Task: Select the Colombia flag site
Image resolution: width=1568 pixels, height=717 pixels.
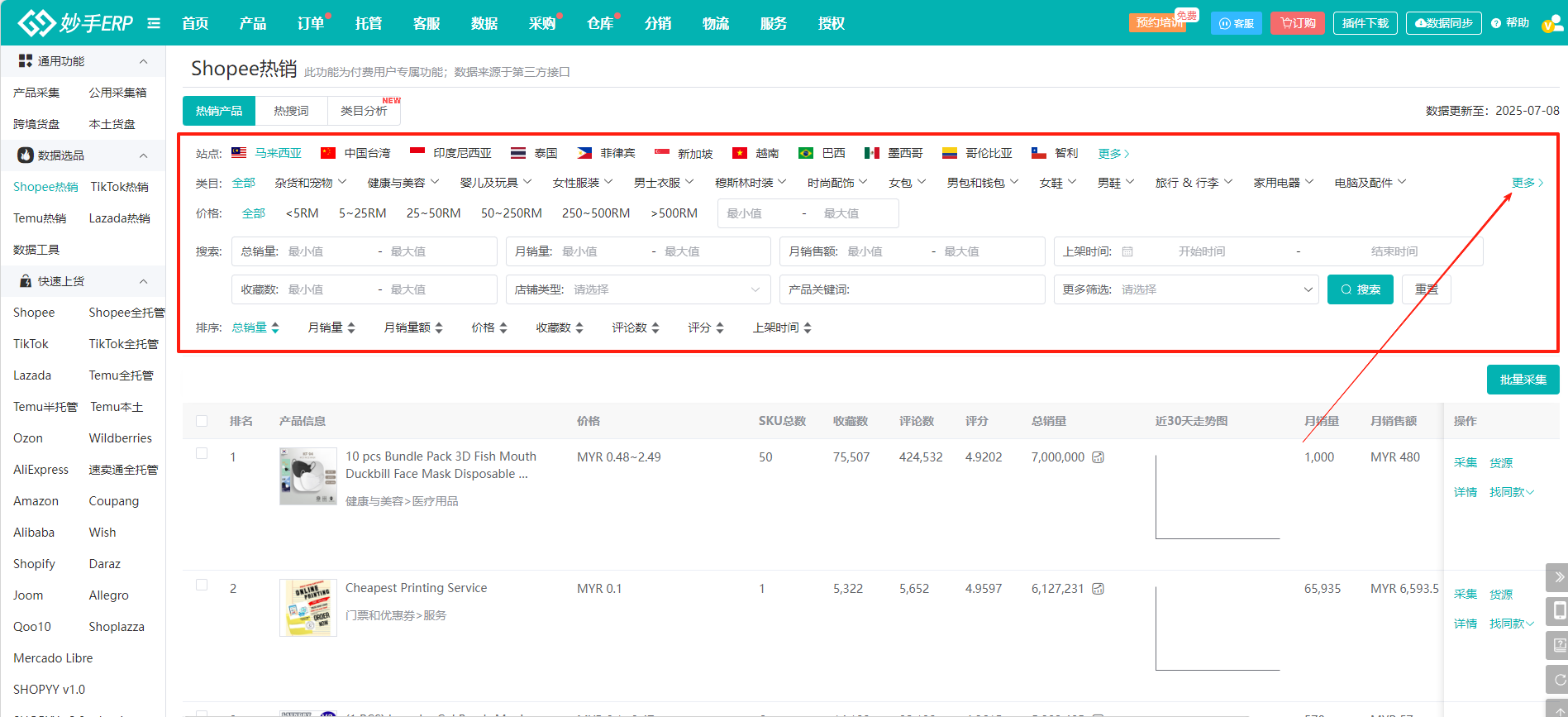Action: (950, 153)
